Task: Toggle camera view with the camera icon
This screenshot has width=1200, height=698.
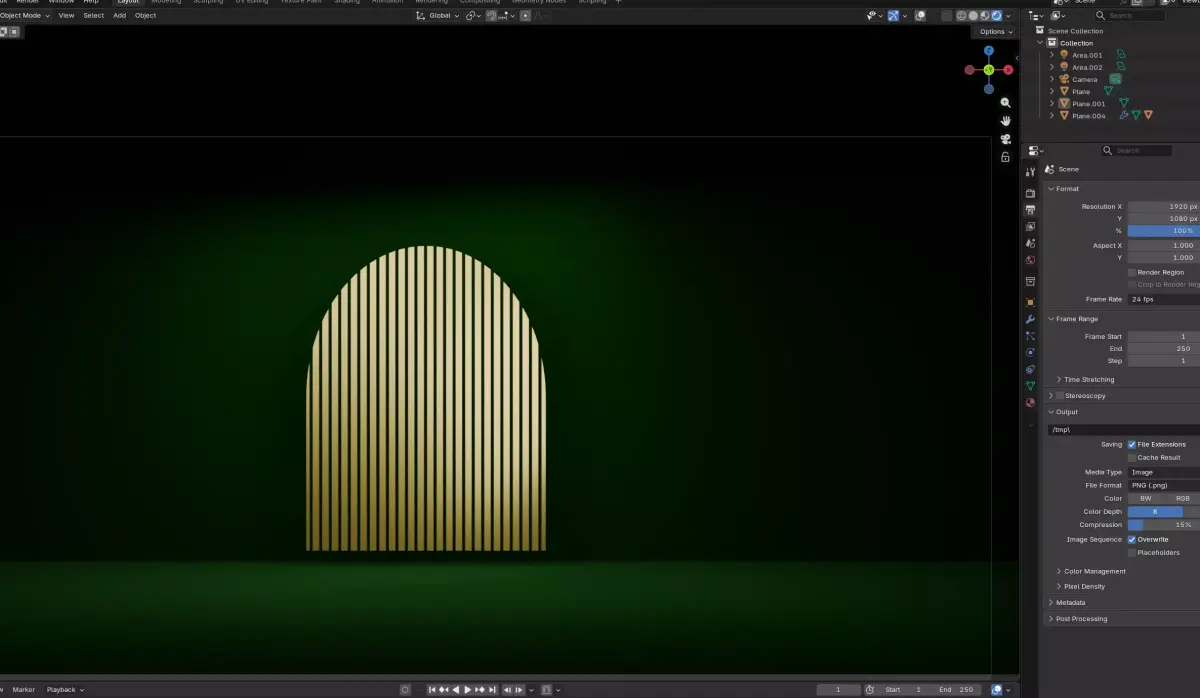Action: 1005,139
